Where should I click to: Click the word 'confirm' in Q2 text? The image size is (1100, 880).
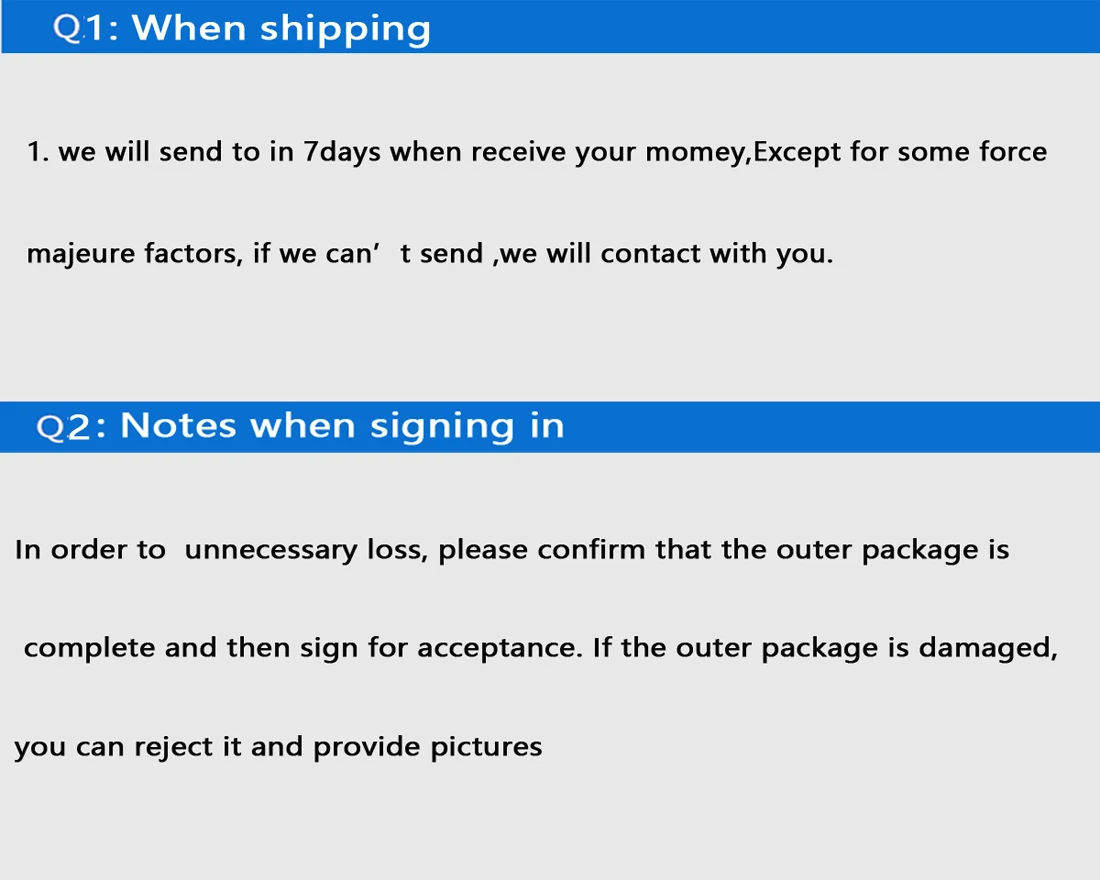click(x=591, y=549)
